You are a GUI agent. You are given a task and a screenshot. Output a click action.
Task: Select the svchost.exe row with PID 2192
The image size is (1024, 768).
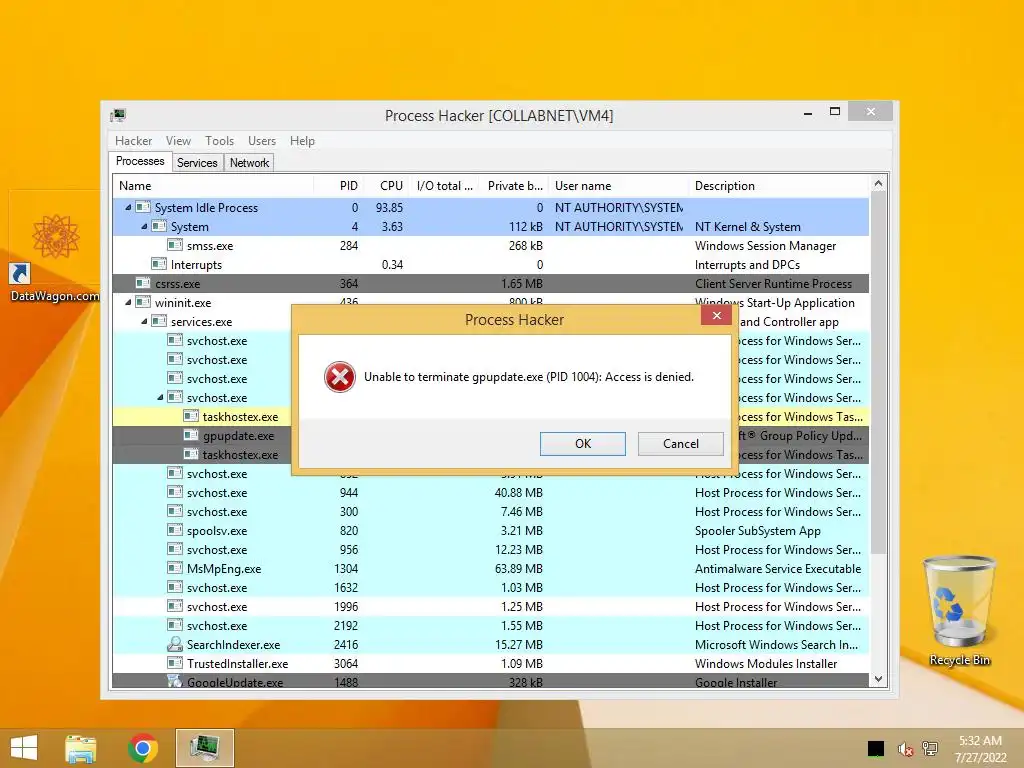point(490,625)
